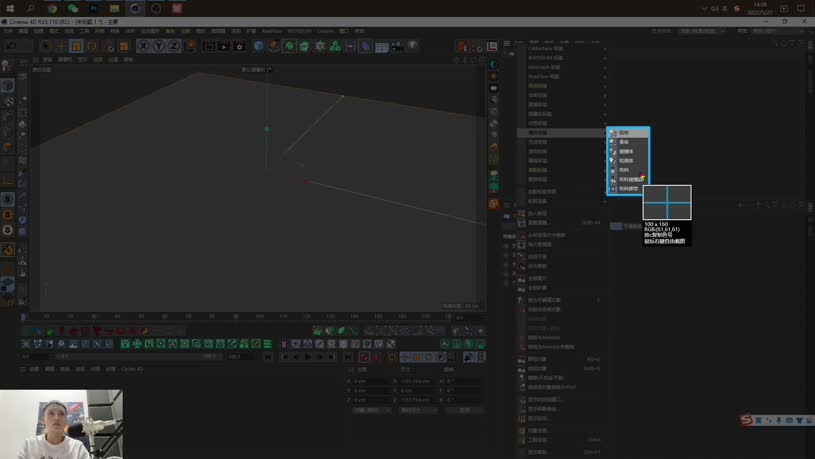Click the green Extrude generator icon
The width and height of the screenshot is (815, 459).
(304, 46)
